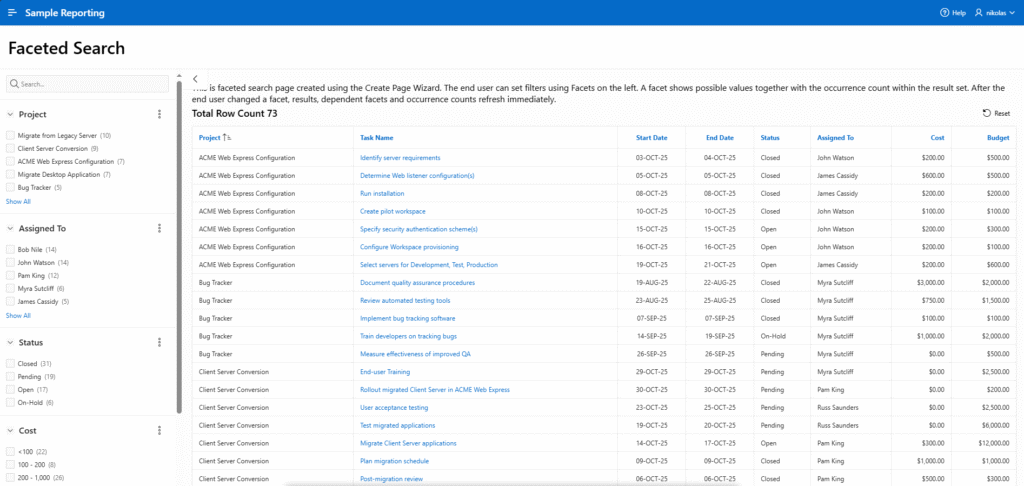This screenshot has width=1024, height=486.
Task: Click the facets panel vertical scrollbar
Action: (179, 250)
